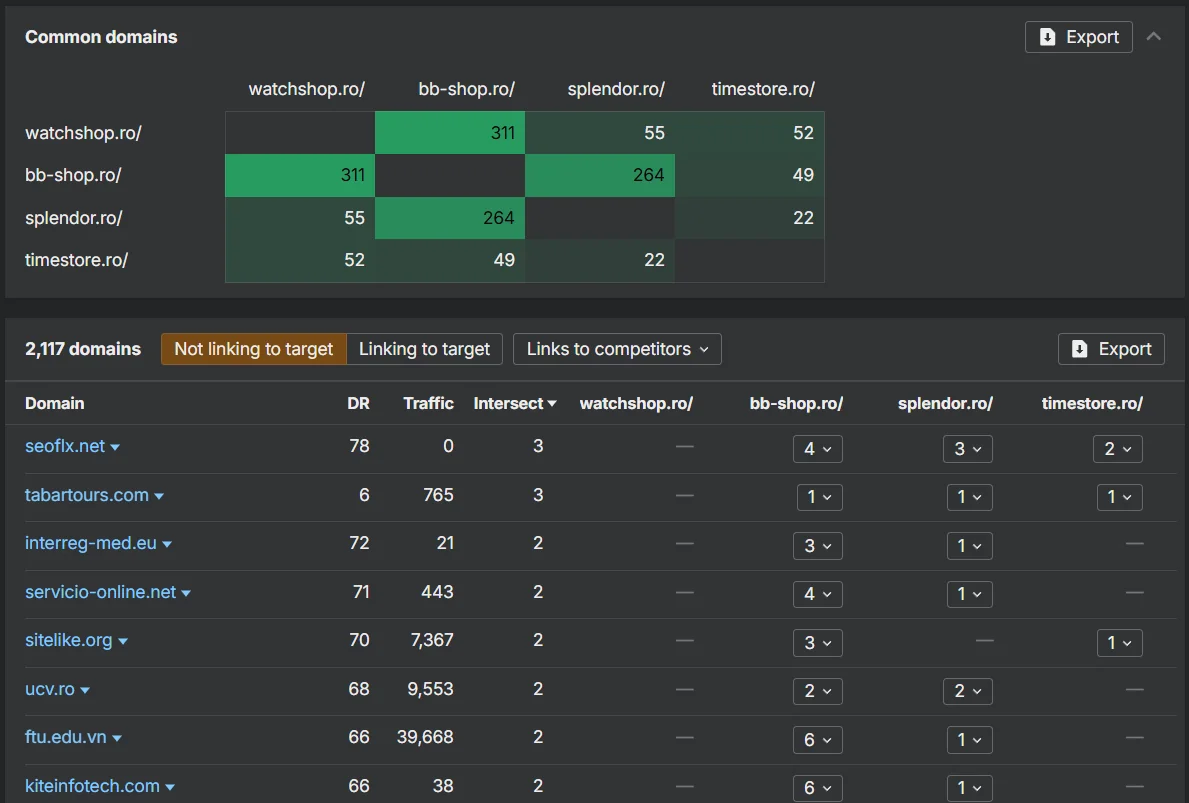Expand sitelike.org timestore.ro links count 1
Screen dimensions: 1189x803
1120,643
